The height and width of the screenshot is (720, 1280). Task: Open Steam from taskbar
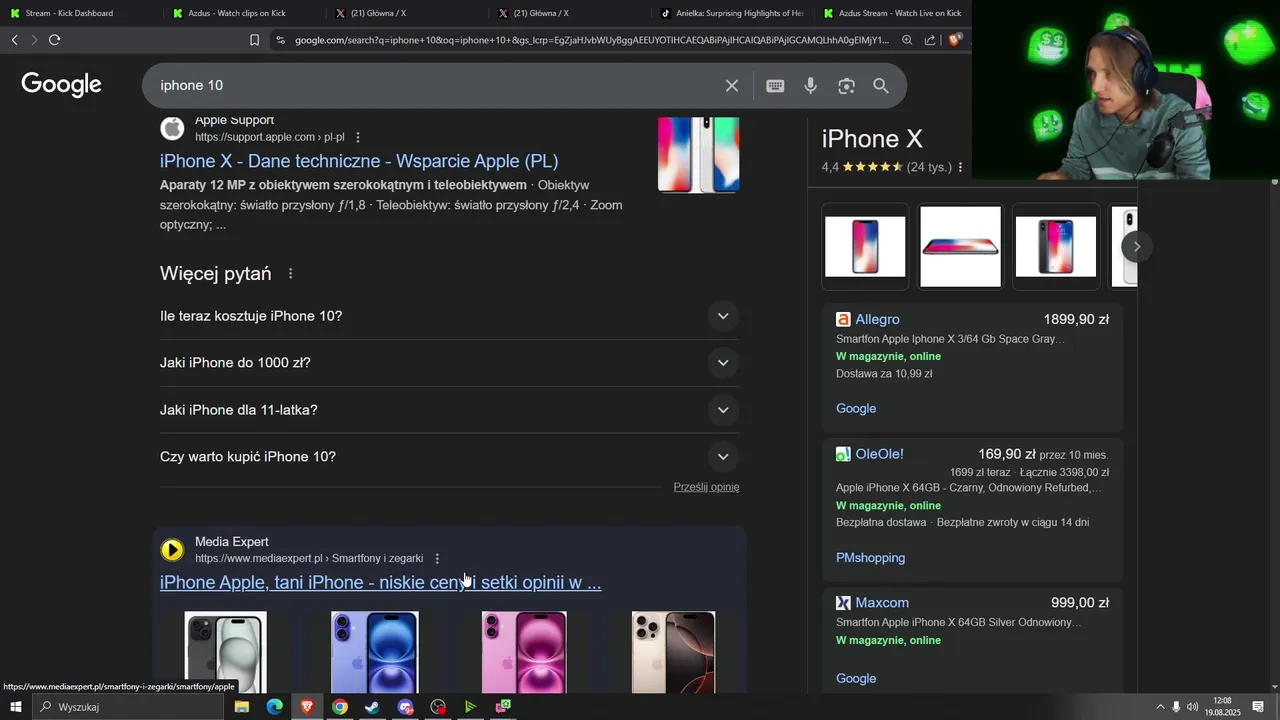pyautogui.click(x=372, y=707)
